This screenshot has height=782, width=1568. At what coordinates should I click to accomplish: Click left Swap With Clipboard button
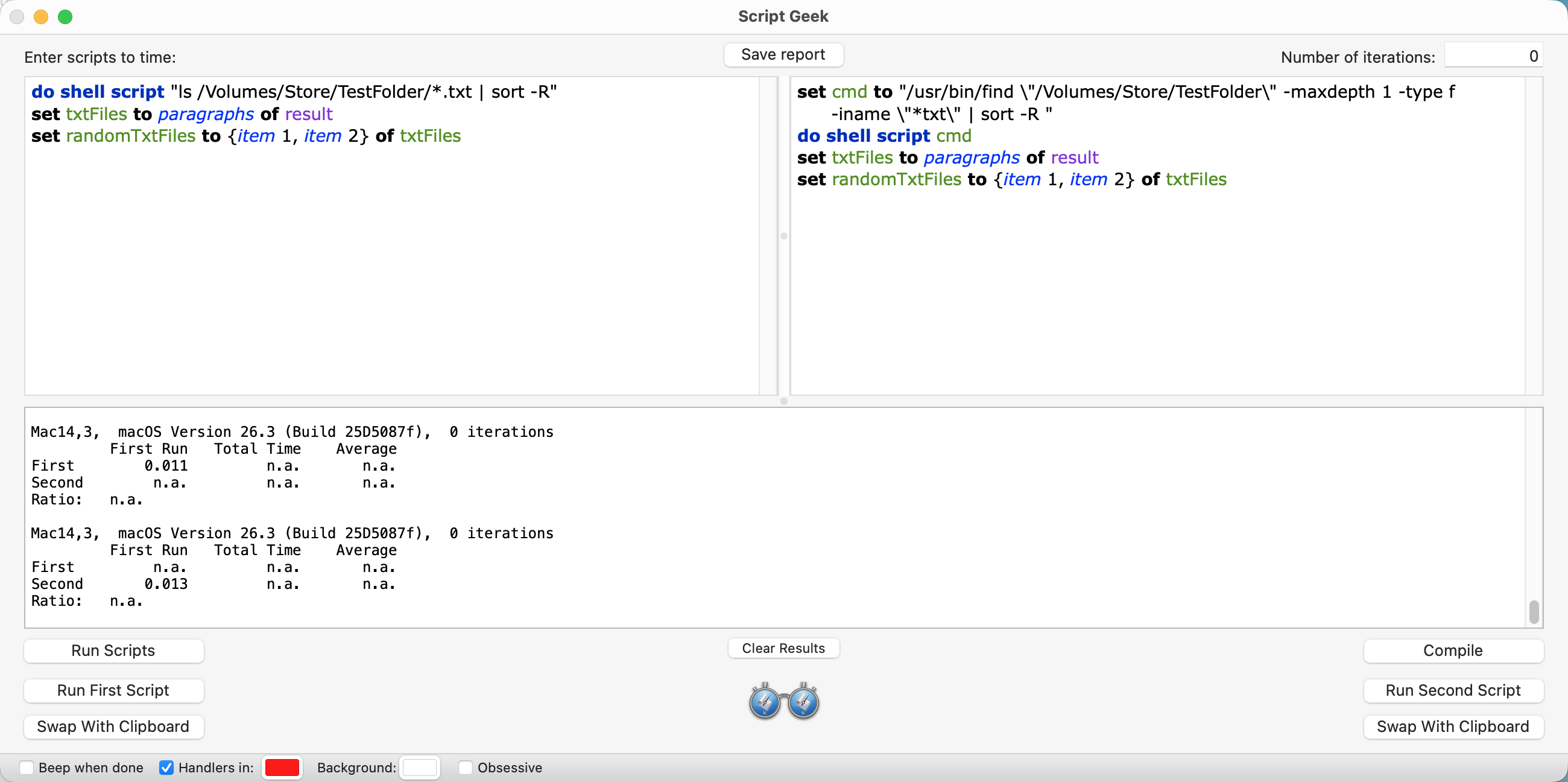coord(113,726)
